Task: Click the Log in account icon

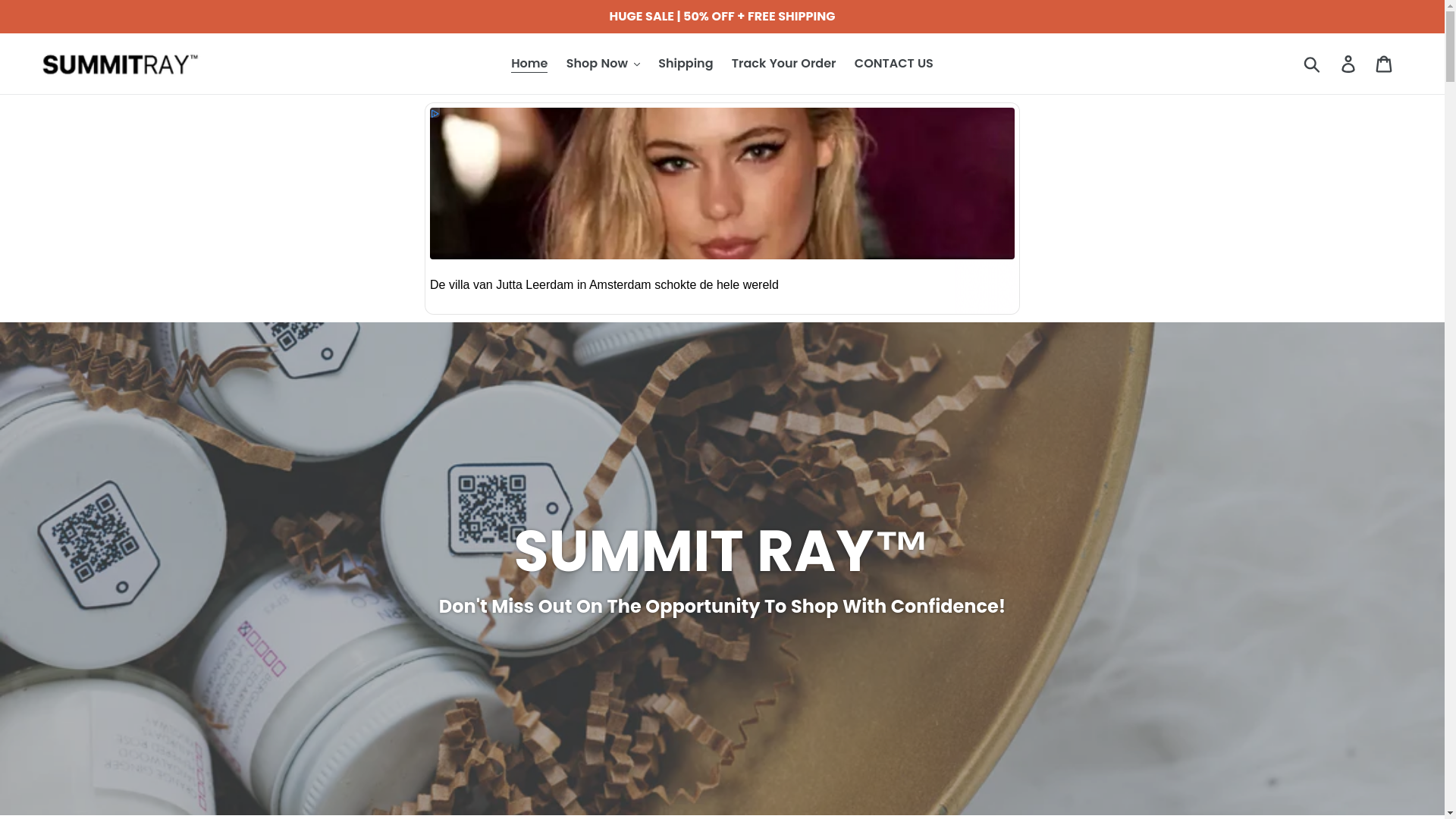Action: point(1348,64)
